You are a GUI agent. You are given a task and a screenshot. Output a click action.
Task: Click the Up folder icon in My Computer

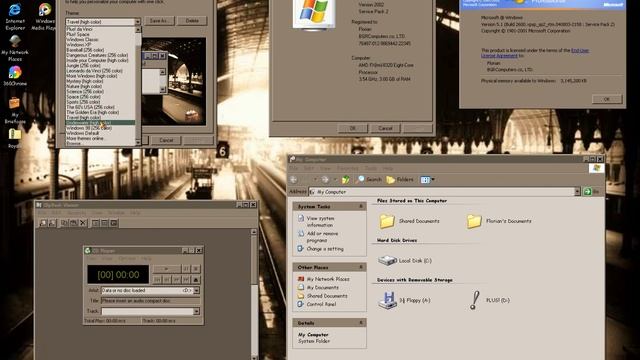(346, 180)
